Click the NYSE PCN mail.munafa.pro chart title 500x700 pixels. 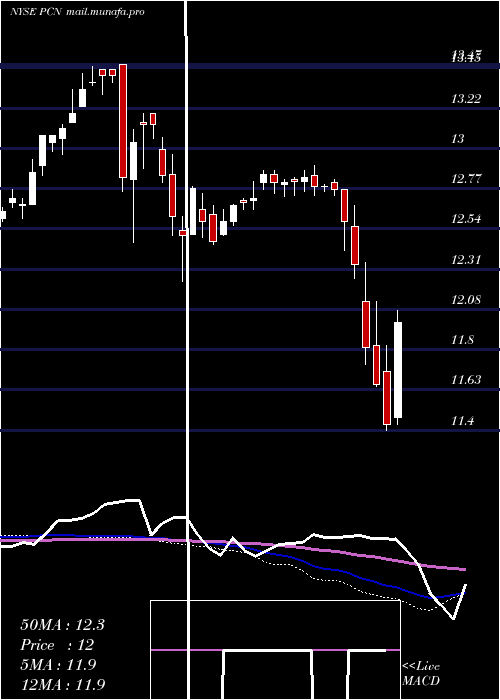click(x=77, y=12)
